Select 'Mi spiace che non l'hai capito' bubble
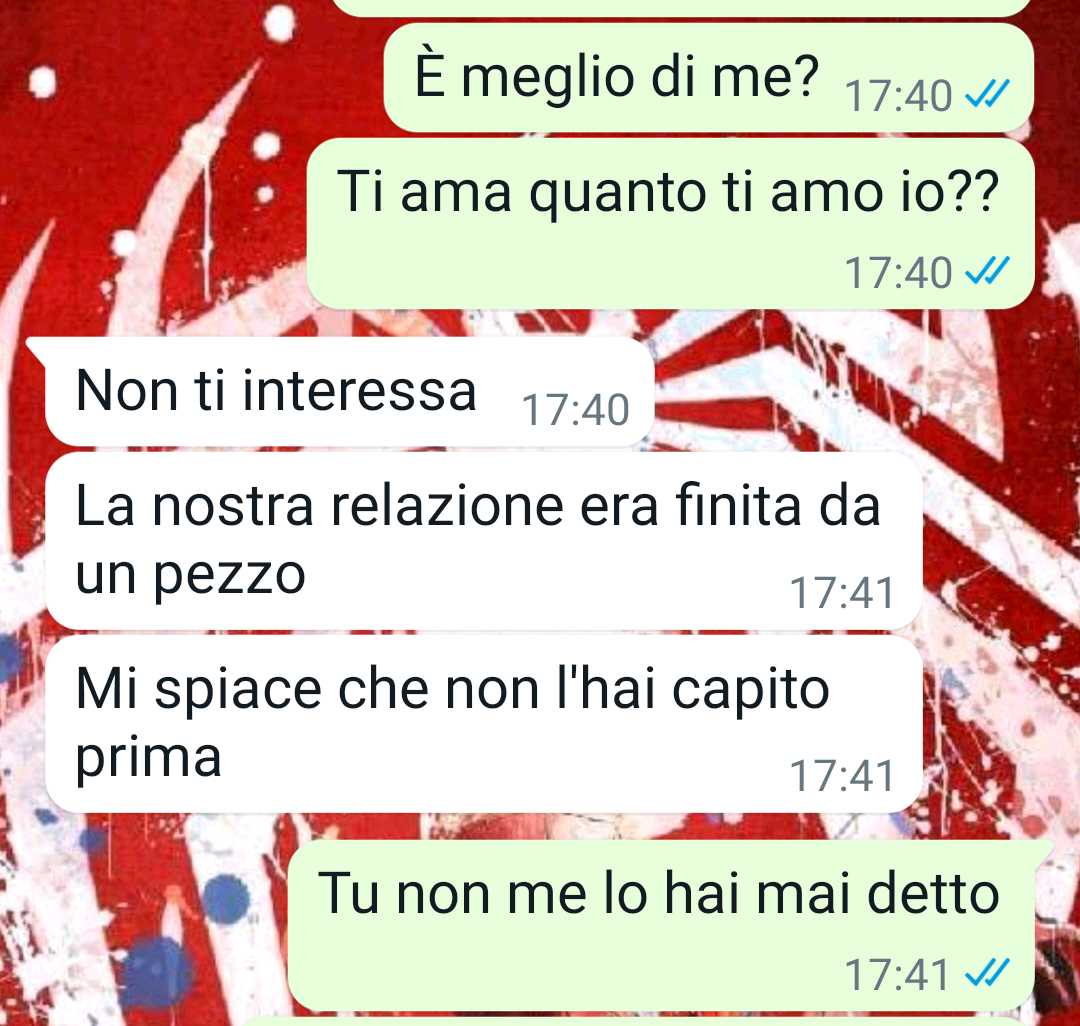The image size is (1080, 1026). point(484,724)
